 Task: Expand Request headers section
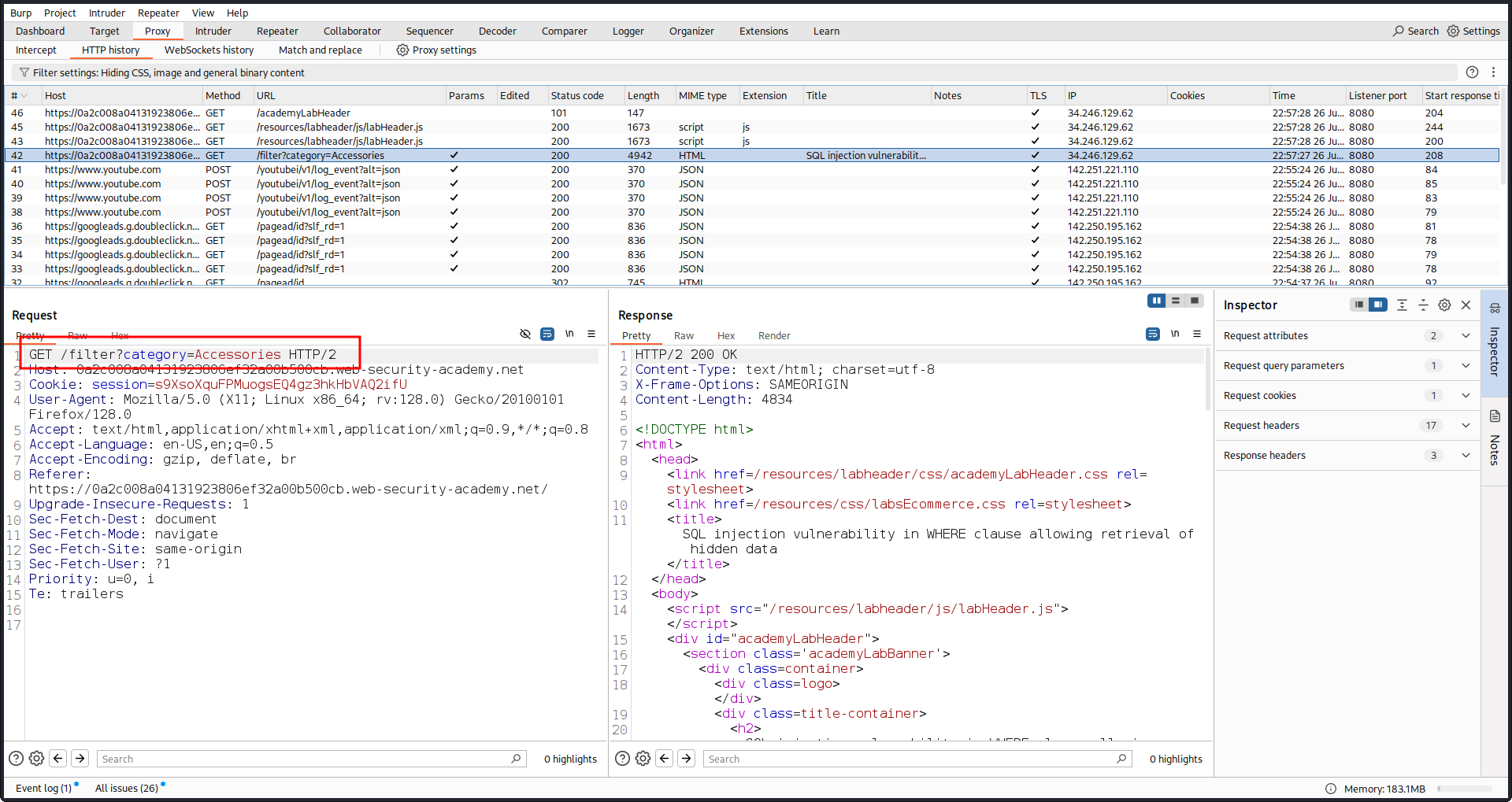click(x=1466, y=426)
